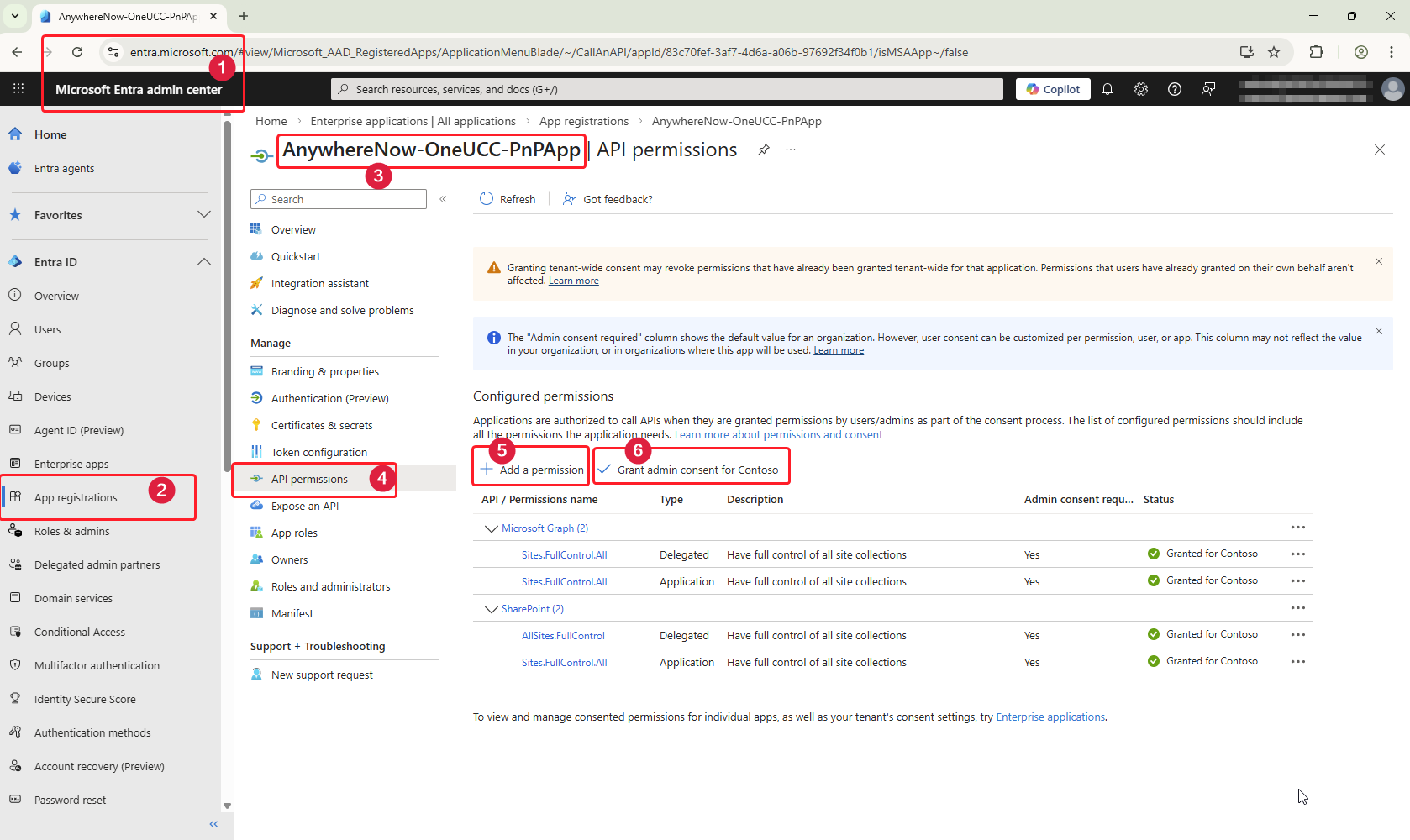Open portal settings gear icon
Viewport: 1410px width, 840px height.
(x=1141, y=89)
